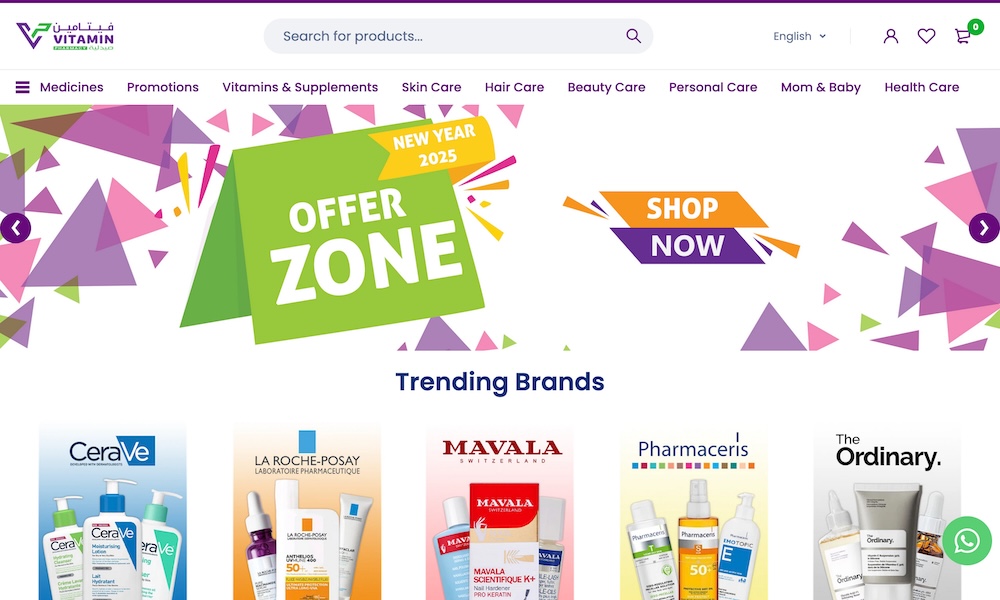Viewport: 1000px width, 600px height.
Task: Open the CeraVe brand thumbnail
Action: (x=113, y=511)
